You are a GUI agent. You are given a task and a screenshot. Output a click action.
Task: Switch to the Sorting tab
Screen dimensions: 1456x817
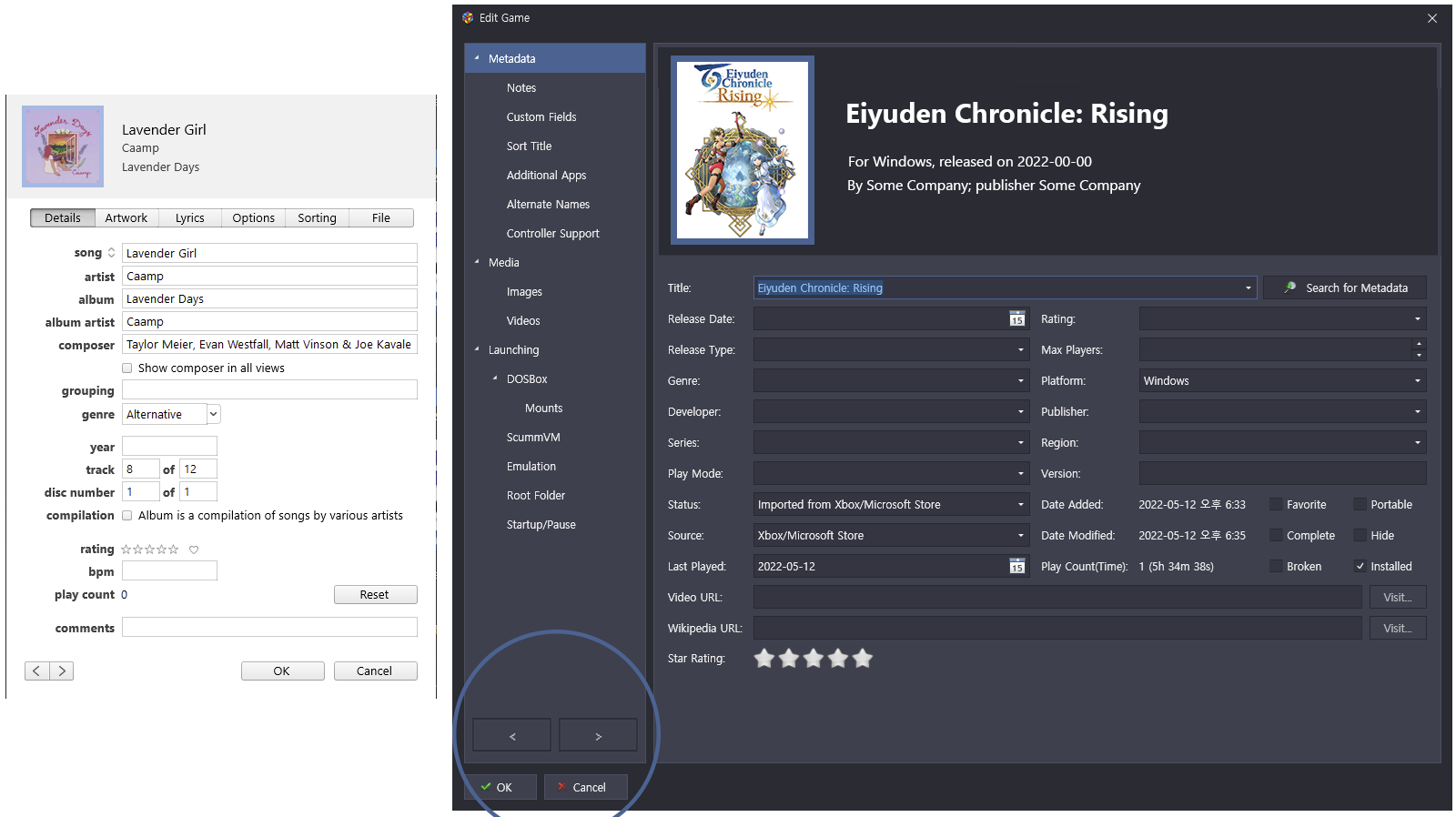(318, 218)
